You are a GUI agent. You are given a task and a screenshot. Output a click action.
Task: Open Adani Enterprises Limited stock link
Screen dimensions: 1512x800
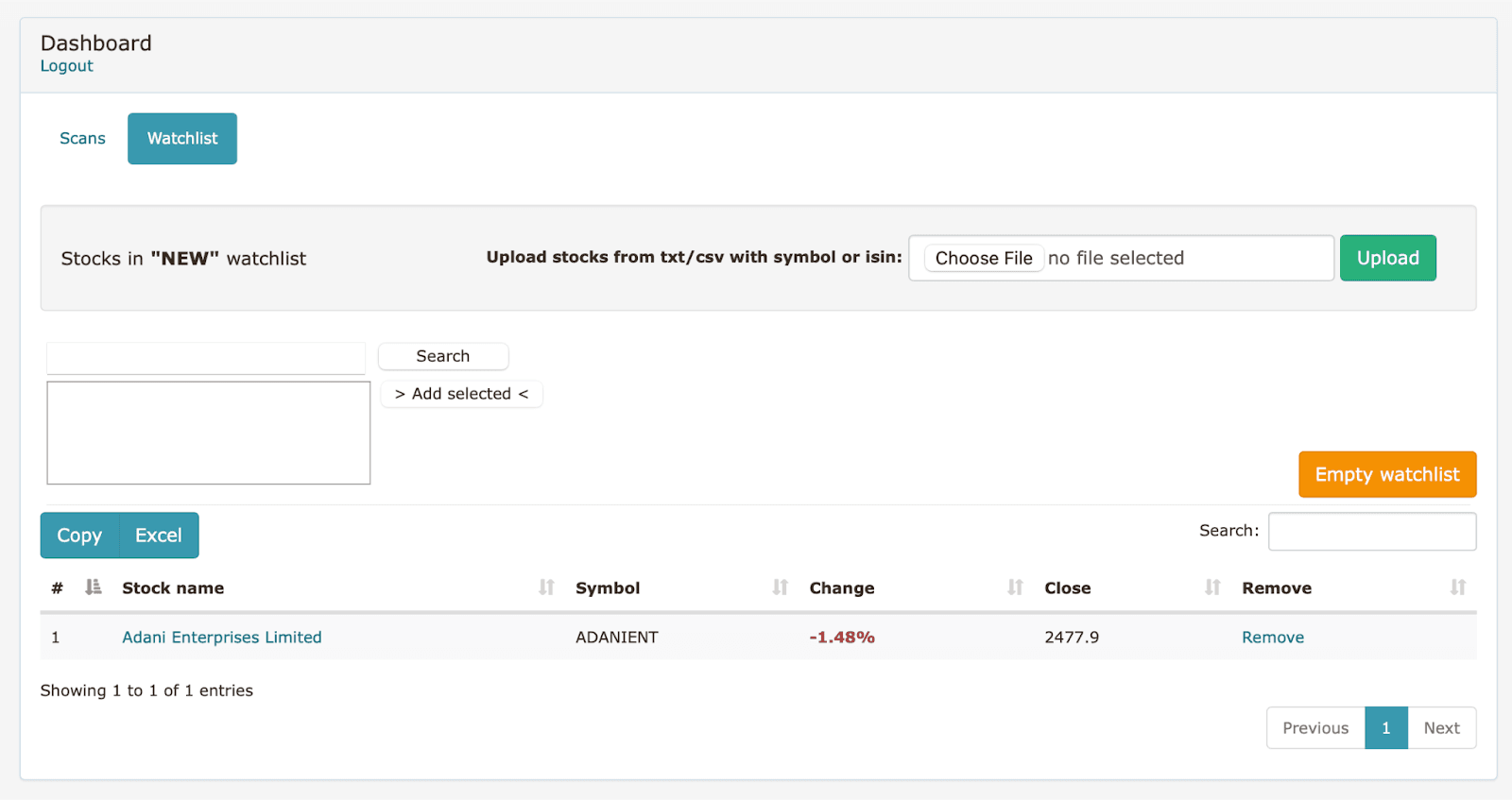[222, 638]
